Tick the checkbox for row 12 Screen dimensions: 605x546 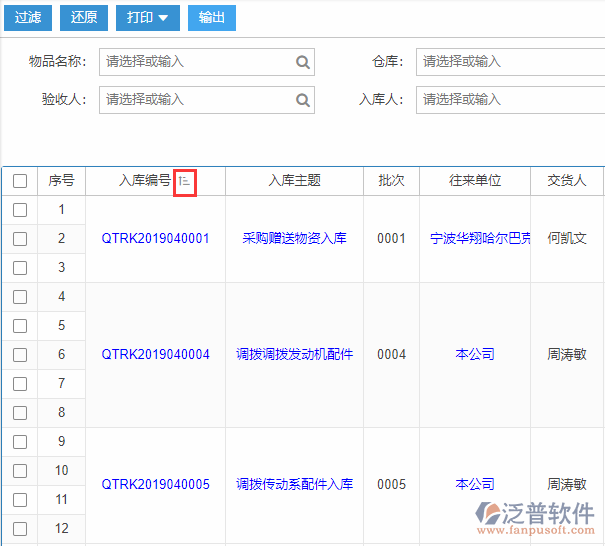point(20,529)
